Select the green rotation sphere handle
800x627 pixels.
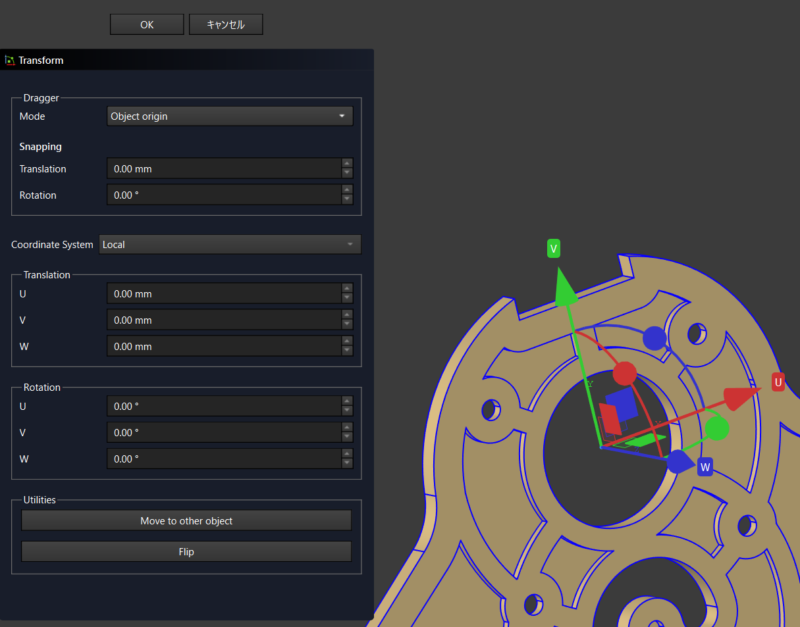(x=717, y=429)
